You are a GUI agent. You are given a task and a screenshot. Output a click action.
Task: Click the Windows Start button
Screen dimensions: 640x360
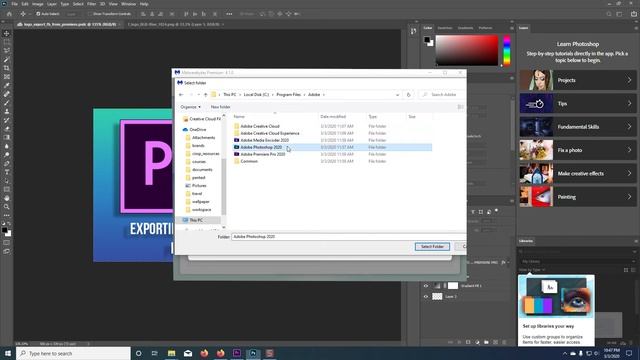(8, 353)
